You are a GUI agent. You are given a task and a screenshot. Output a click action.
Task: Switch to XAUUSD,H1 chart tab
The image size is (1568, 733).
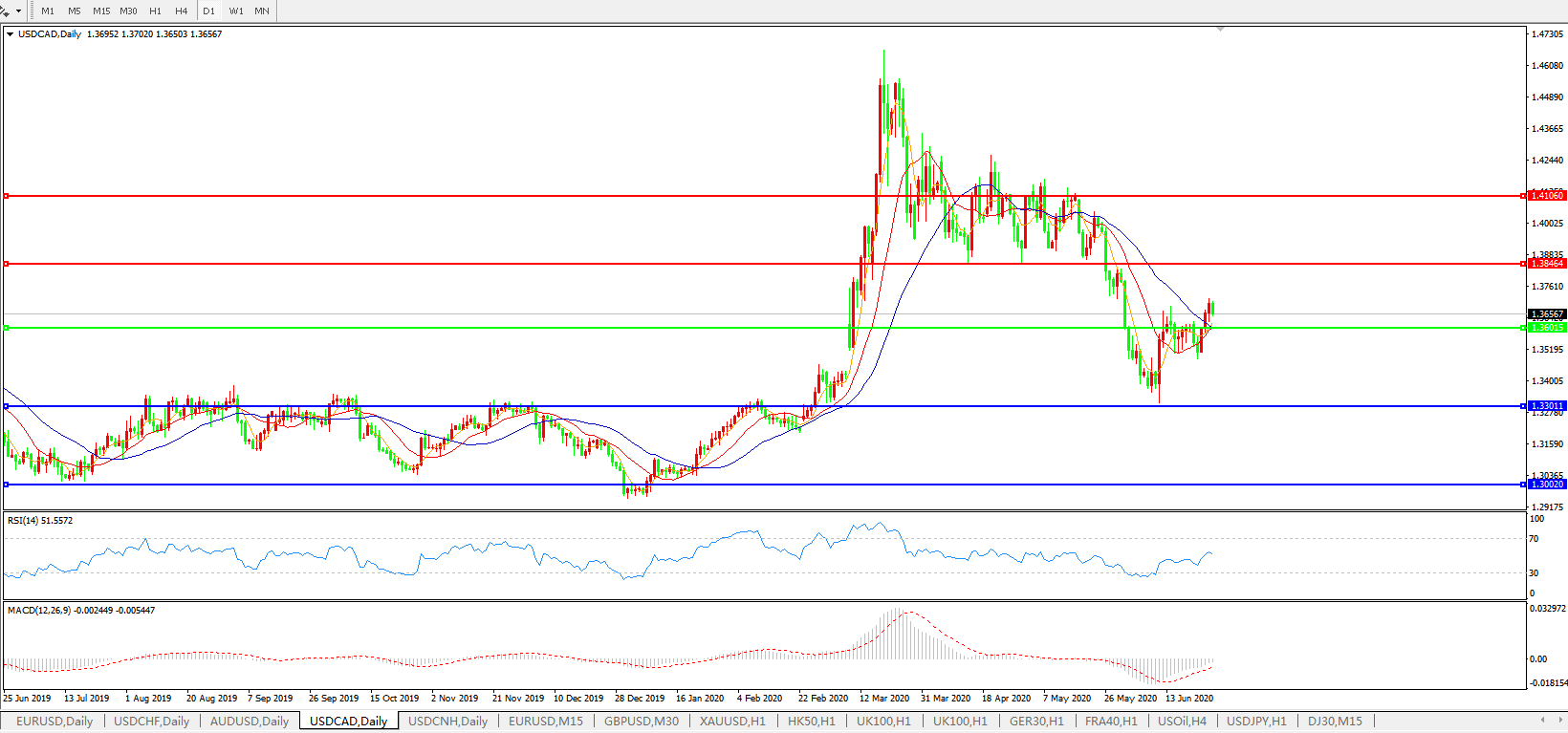732,721
